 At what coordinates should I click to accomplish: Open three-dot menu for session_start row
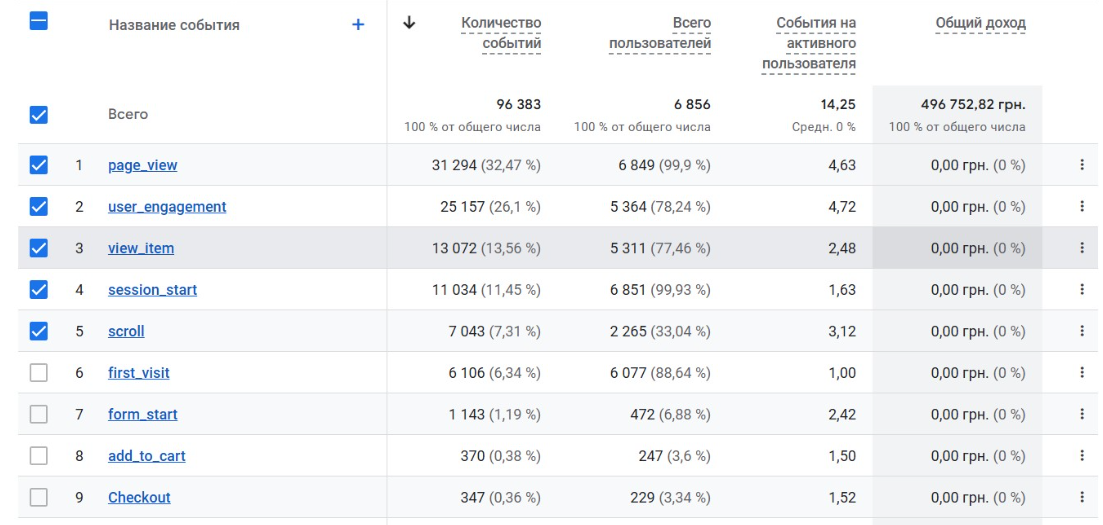click(1082, 290)
